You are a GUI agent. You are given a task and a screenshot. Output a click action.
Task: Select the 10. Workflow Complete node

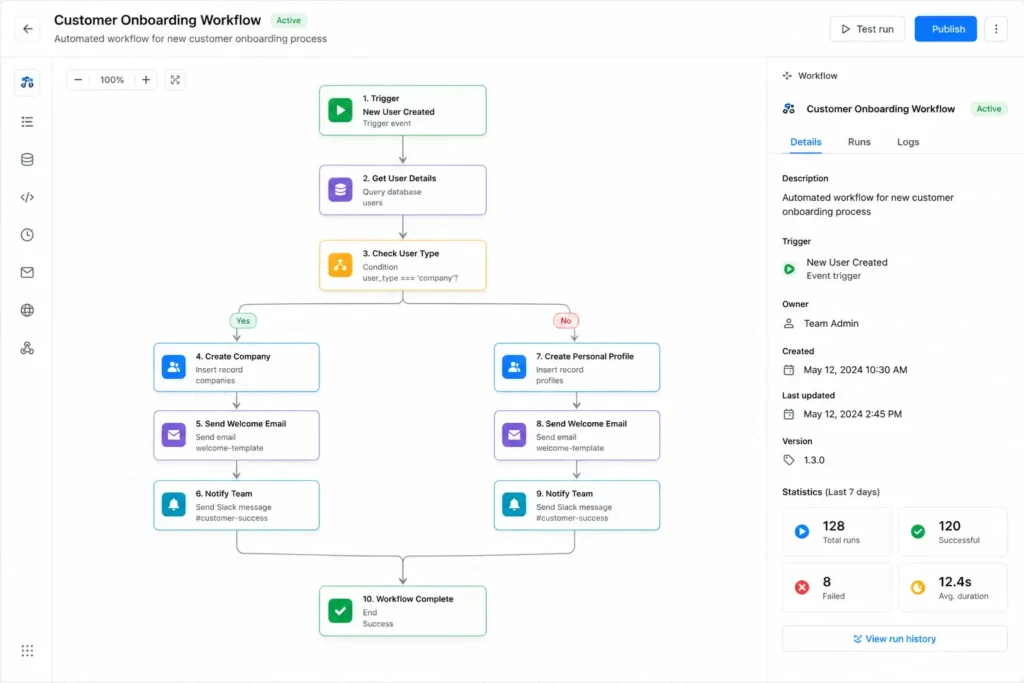click(x=403, y=611)
